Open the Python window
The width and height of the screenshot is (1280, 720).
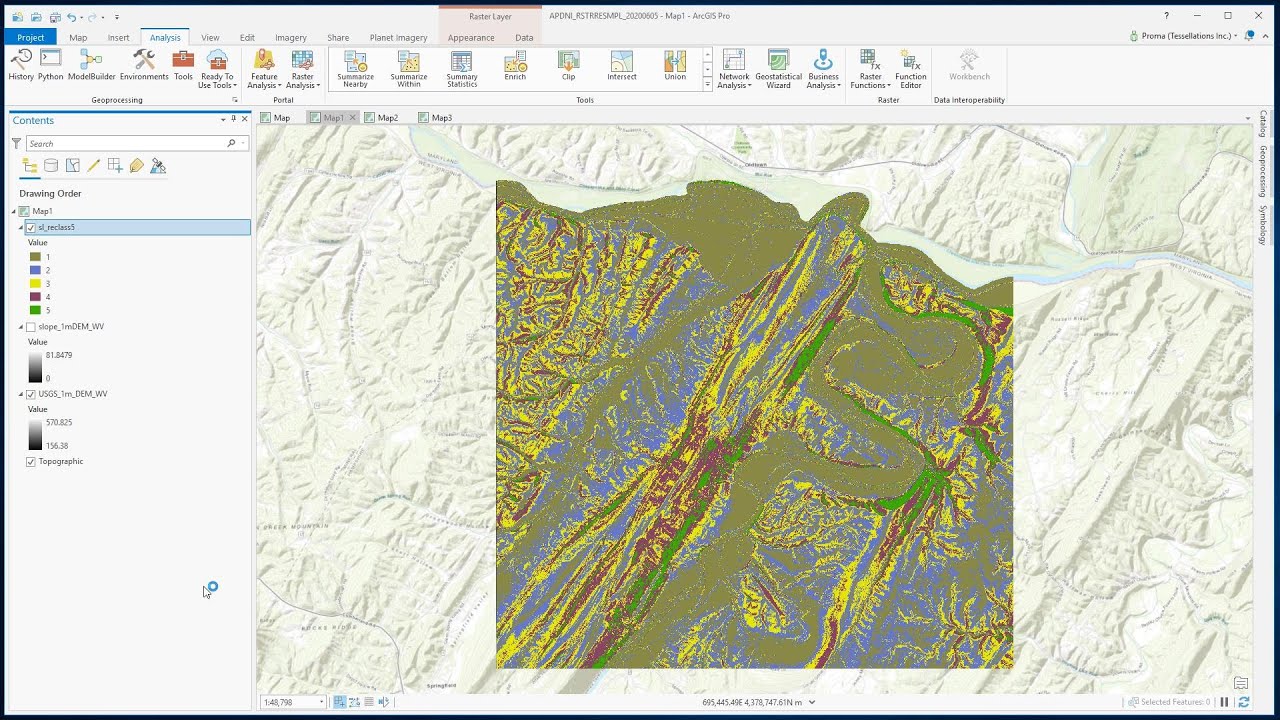51,65
